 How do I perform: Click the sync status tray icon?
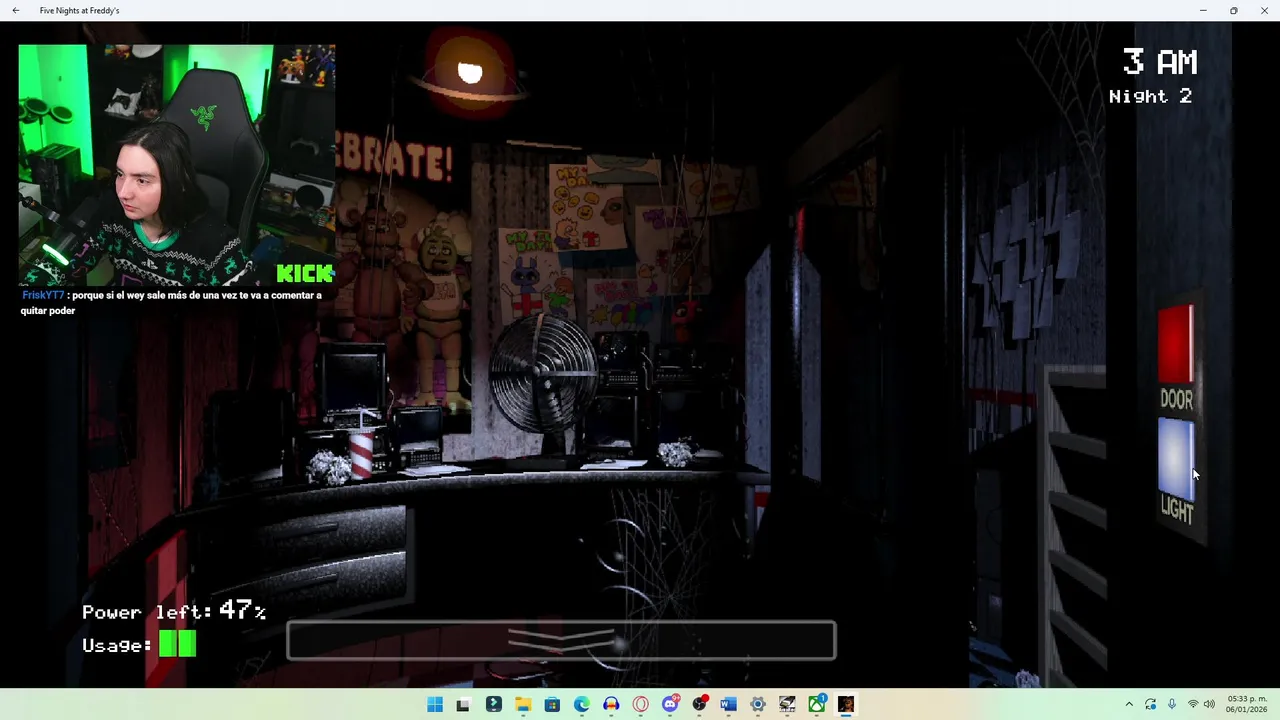tap(1150, 705)
